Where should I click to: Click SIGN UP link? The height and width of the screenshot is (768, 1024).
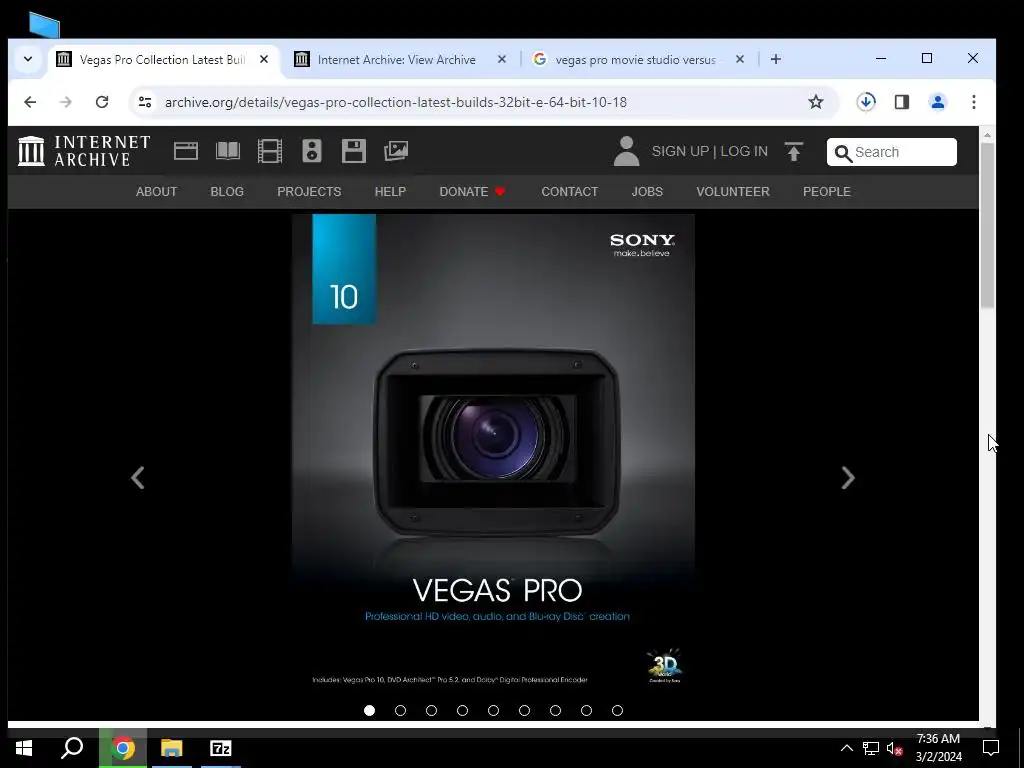click(680, 152)
